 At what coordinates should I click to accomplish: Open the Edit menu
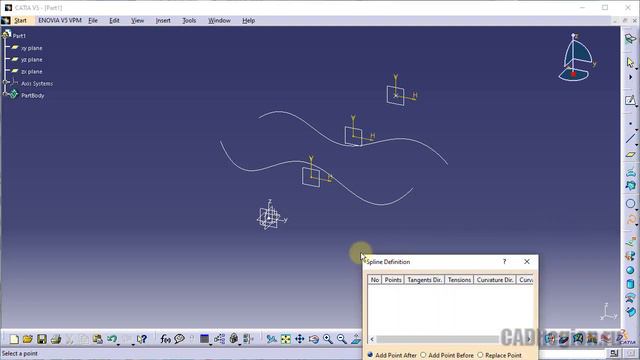[114, 20]
